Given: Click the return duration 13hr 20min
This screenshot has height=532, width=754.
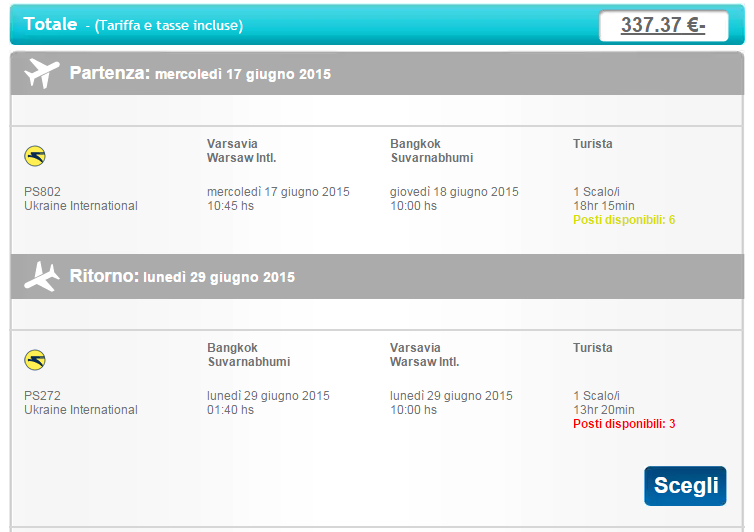Looking at the screenshot, I should 603,410.
